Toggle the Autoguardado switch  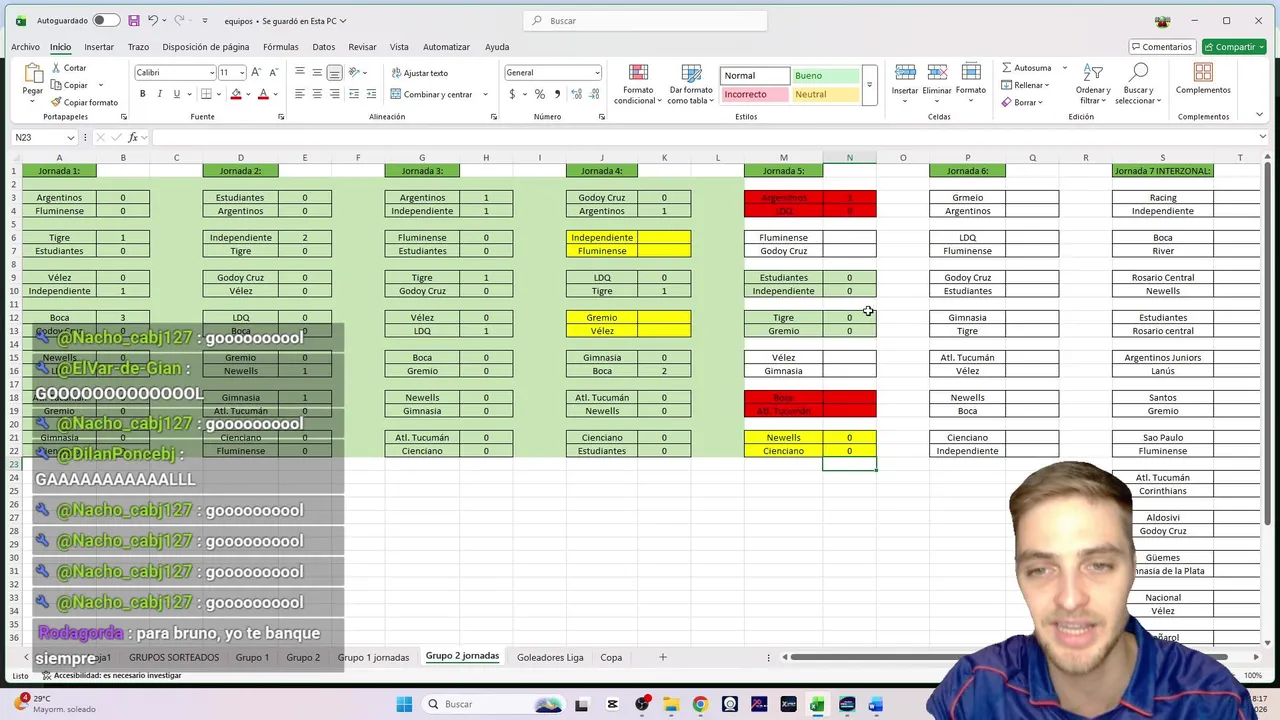105,20
